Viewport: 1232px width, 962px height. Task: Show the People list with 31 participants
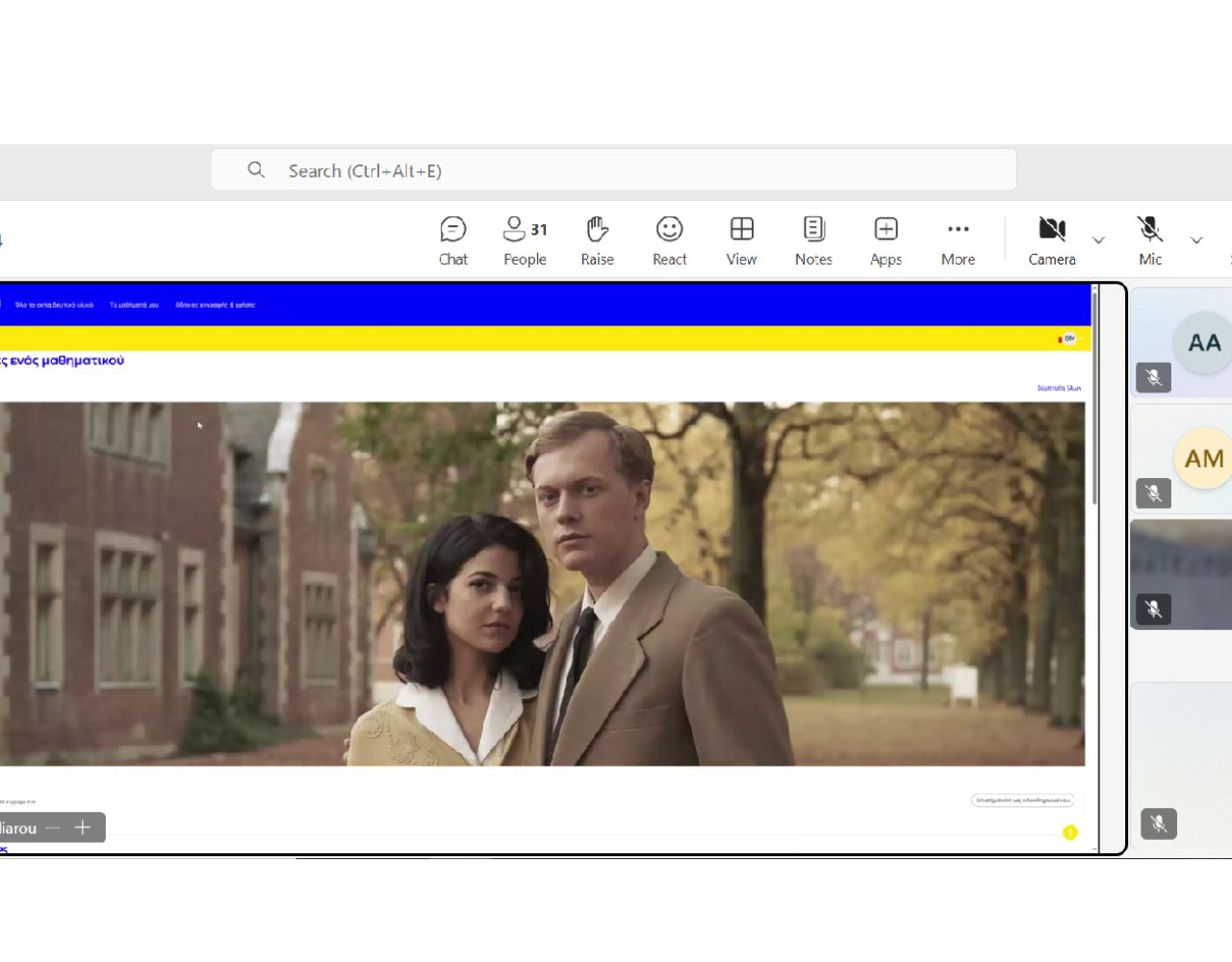(x=525, y=241)
